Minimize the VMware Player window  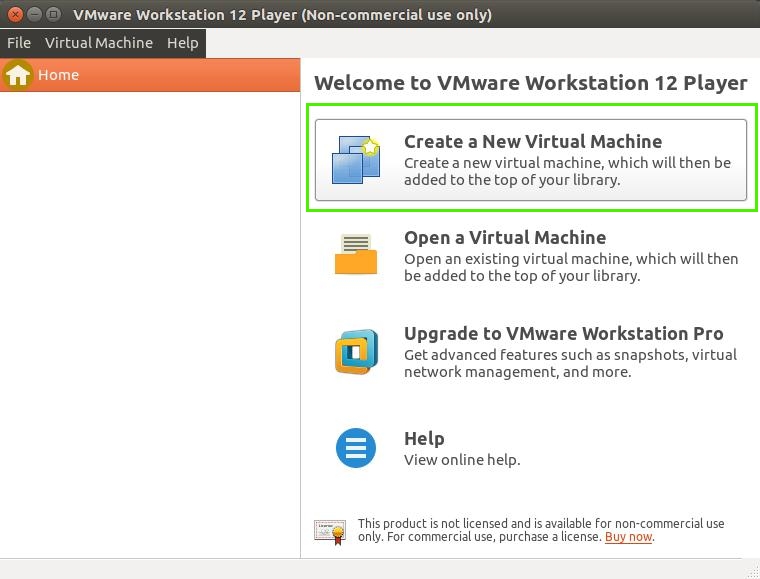34,15
